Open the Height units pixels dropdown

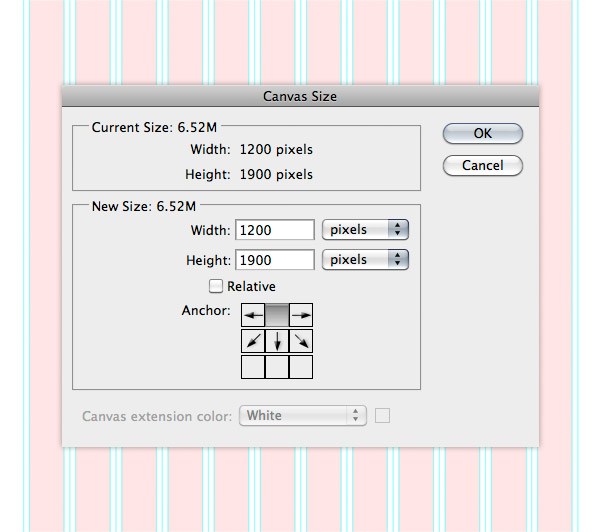click(x=365, y=260)
